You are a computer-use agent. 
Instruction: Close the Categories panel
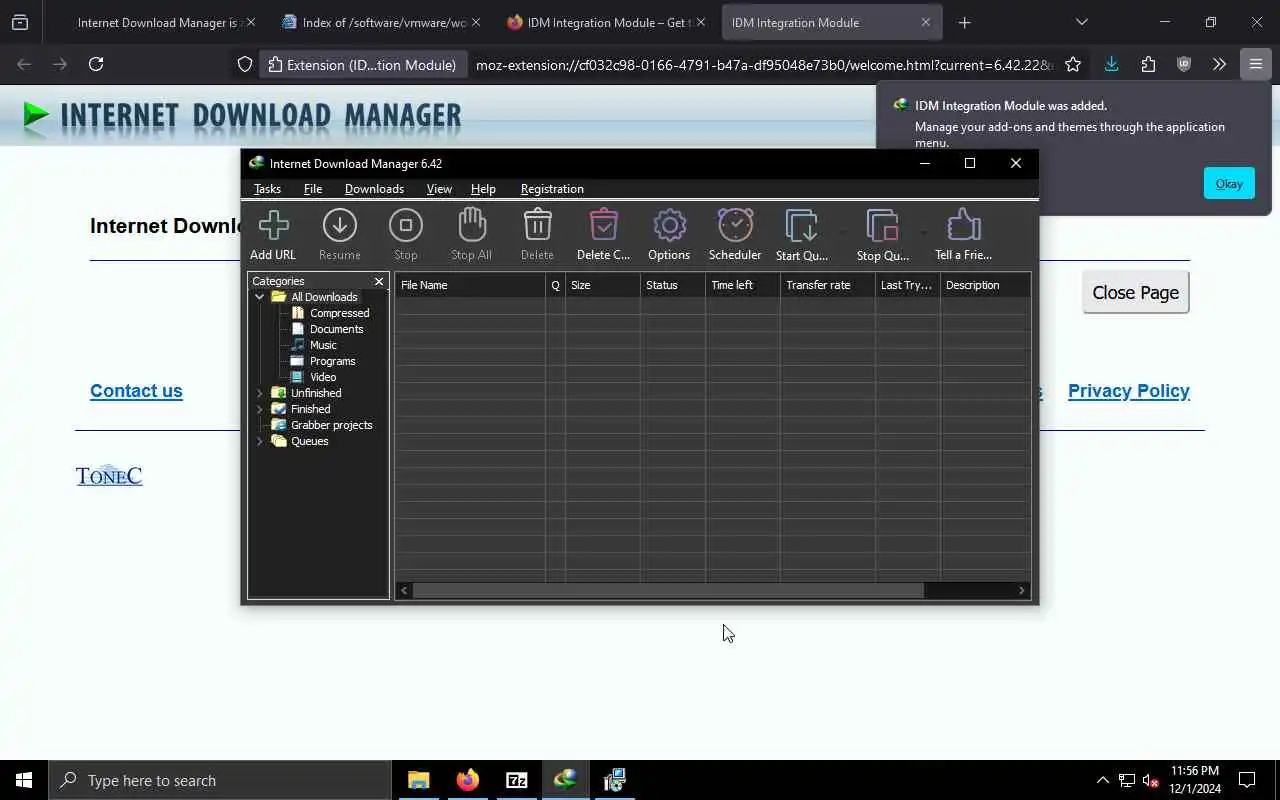point(379,281)
